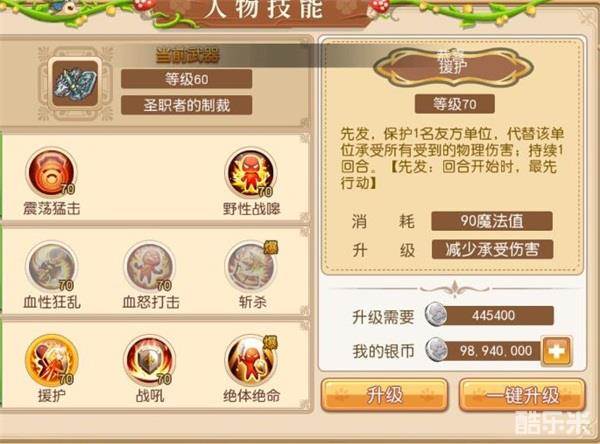Click the 一键升级 button
Screen dimensions: 600x444
coord(522,395)
